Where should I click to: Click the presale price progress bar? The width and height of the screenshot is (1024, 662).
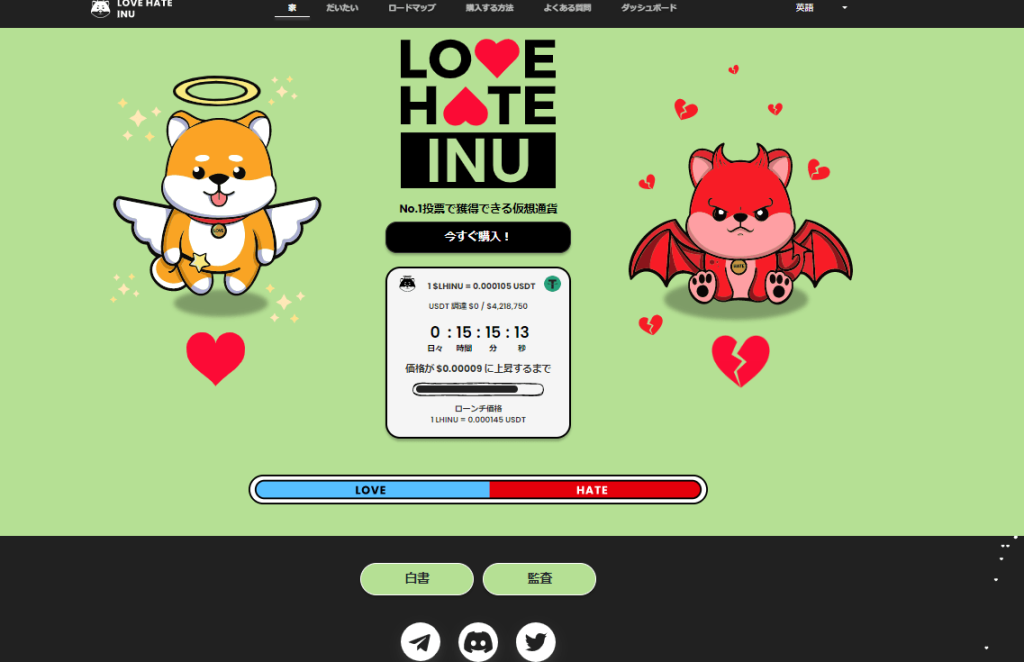click(x=478, y=390)
